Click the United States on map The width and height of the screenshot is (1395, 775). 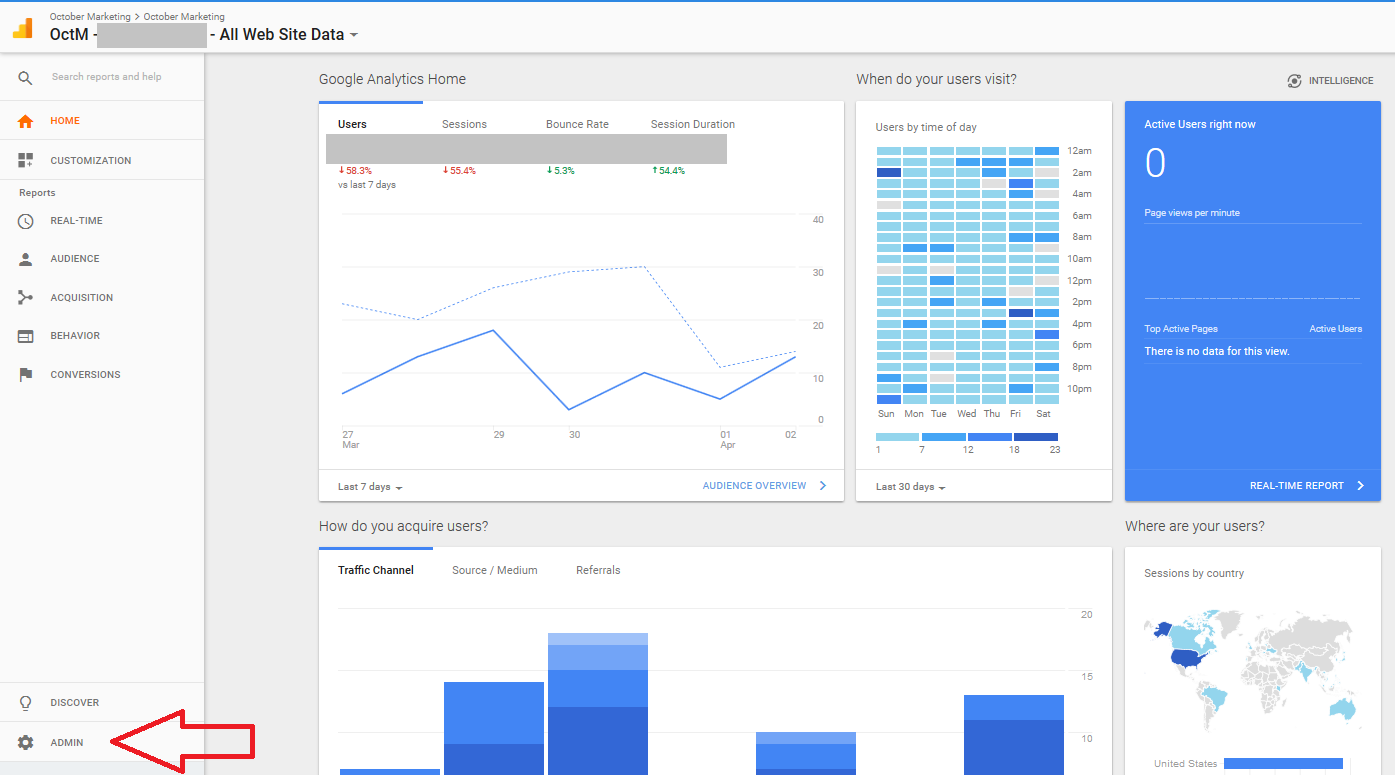(1185, 659)
